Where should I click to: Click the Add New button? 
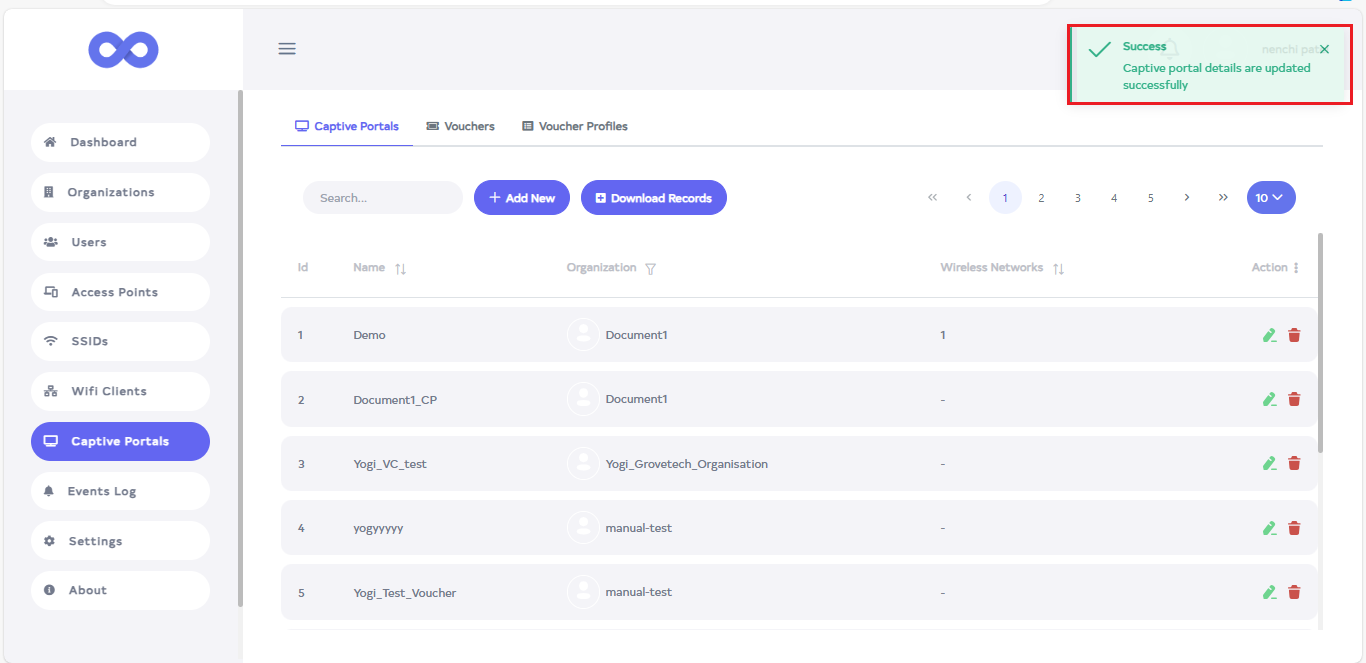point(521,198)
